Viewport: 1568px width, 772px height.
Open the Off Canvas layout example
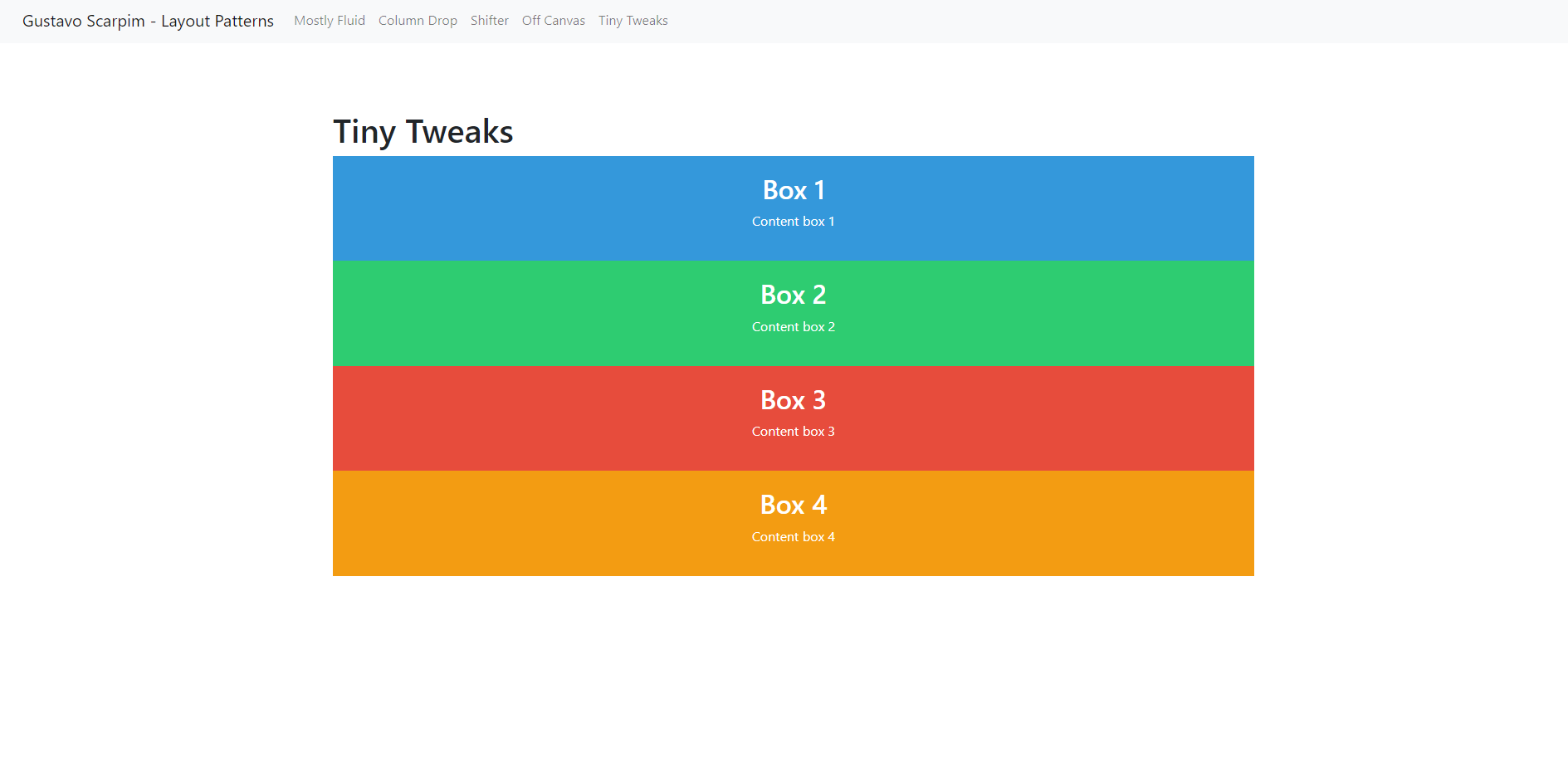pyautogui.click(x=553, y=21)
